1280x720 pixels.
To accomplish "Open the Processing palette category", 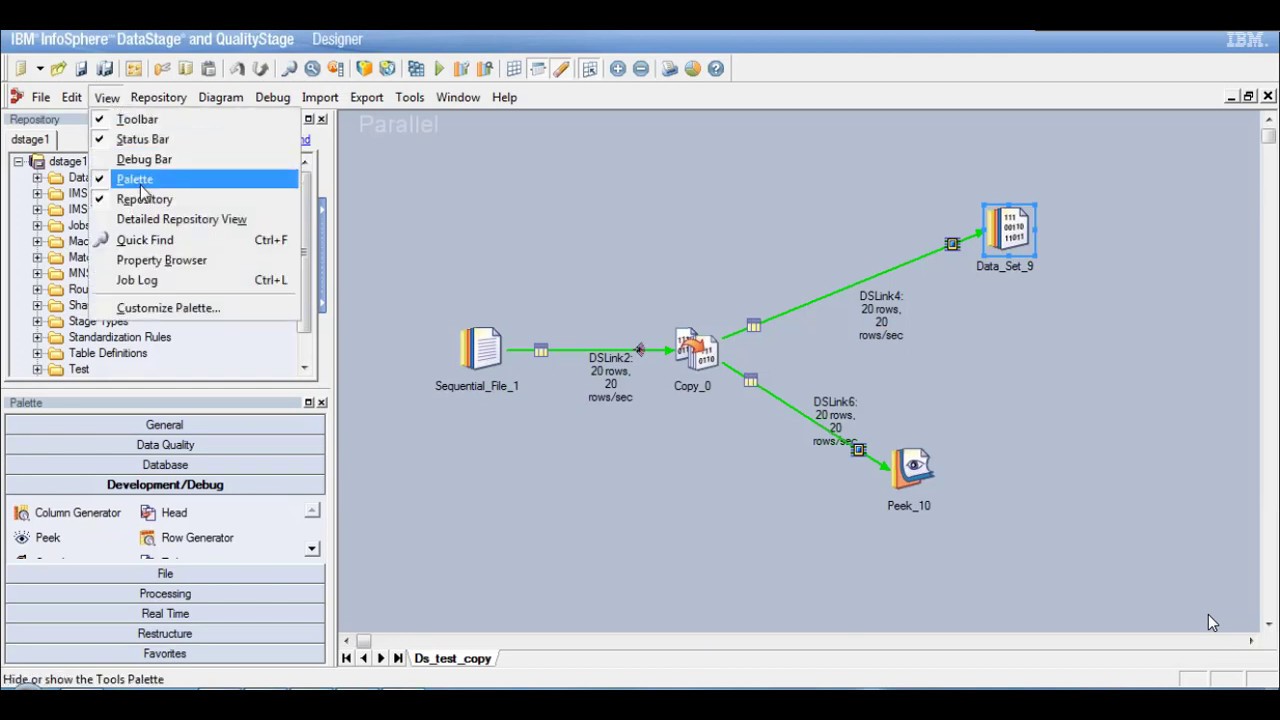I will 165,594.
